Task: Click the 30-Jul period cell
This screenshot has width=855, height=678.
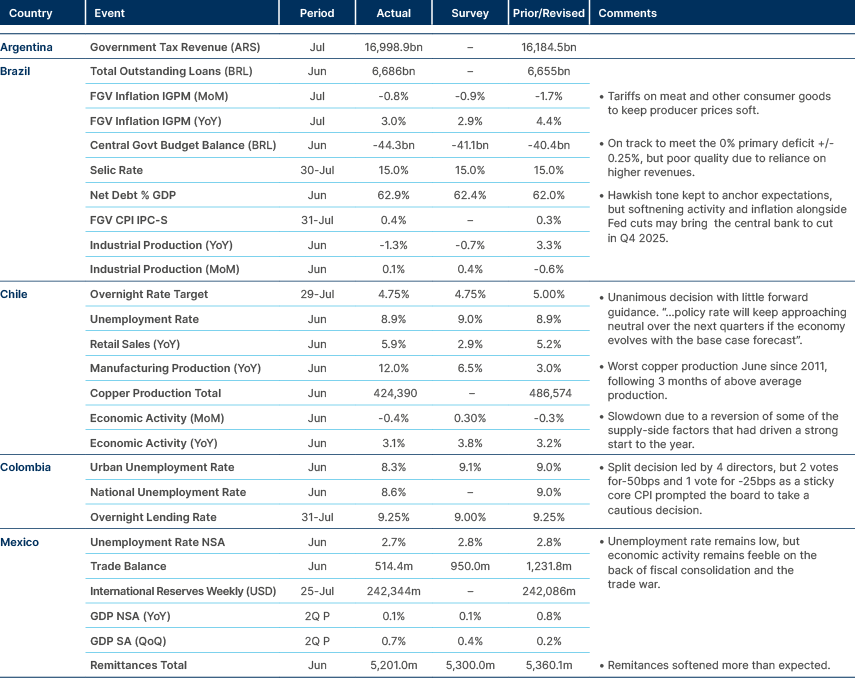Action: 317,170
